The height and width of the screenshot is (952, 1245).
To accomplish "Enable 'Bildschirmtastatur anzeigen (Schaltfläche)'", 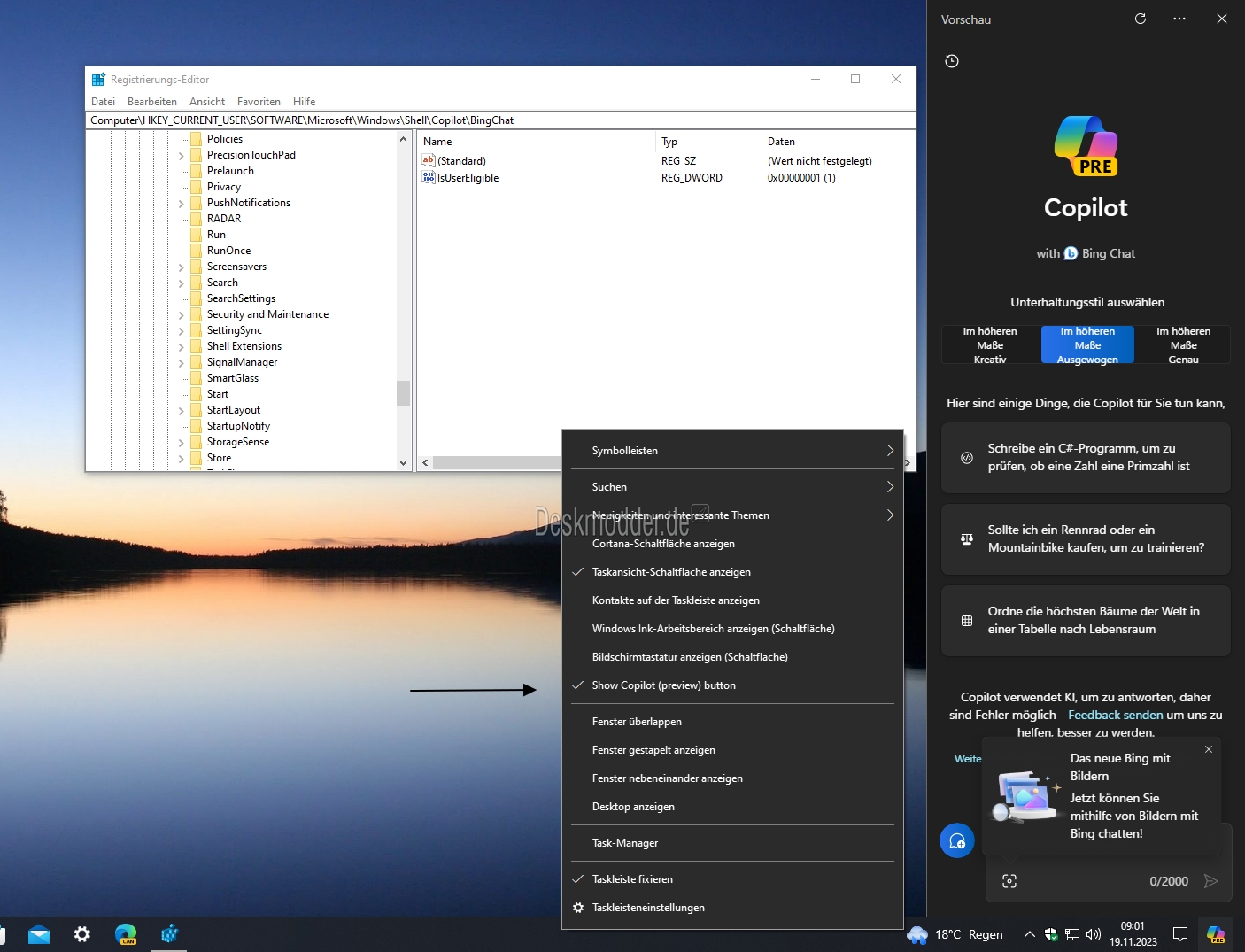I will coord(732,657).
